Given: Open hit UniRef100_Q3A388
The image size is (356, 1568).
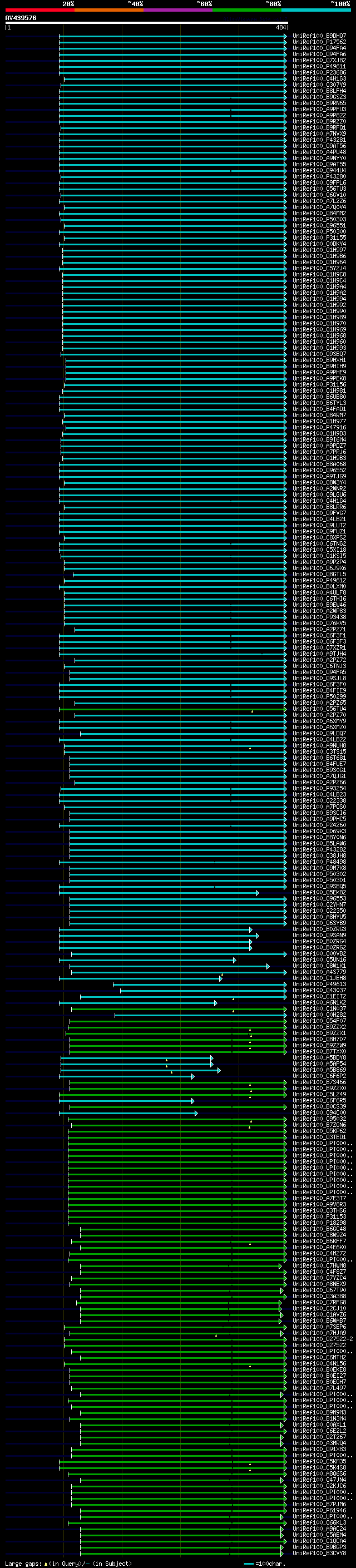Looking at the screenshot, I should pyautogui.click(x=319, y=1296).
